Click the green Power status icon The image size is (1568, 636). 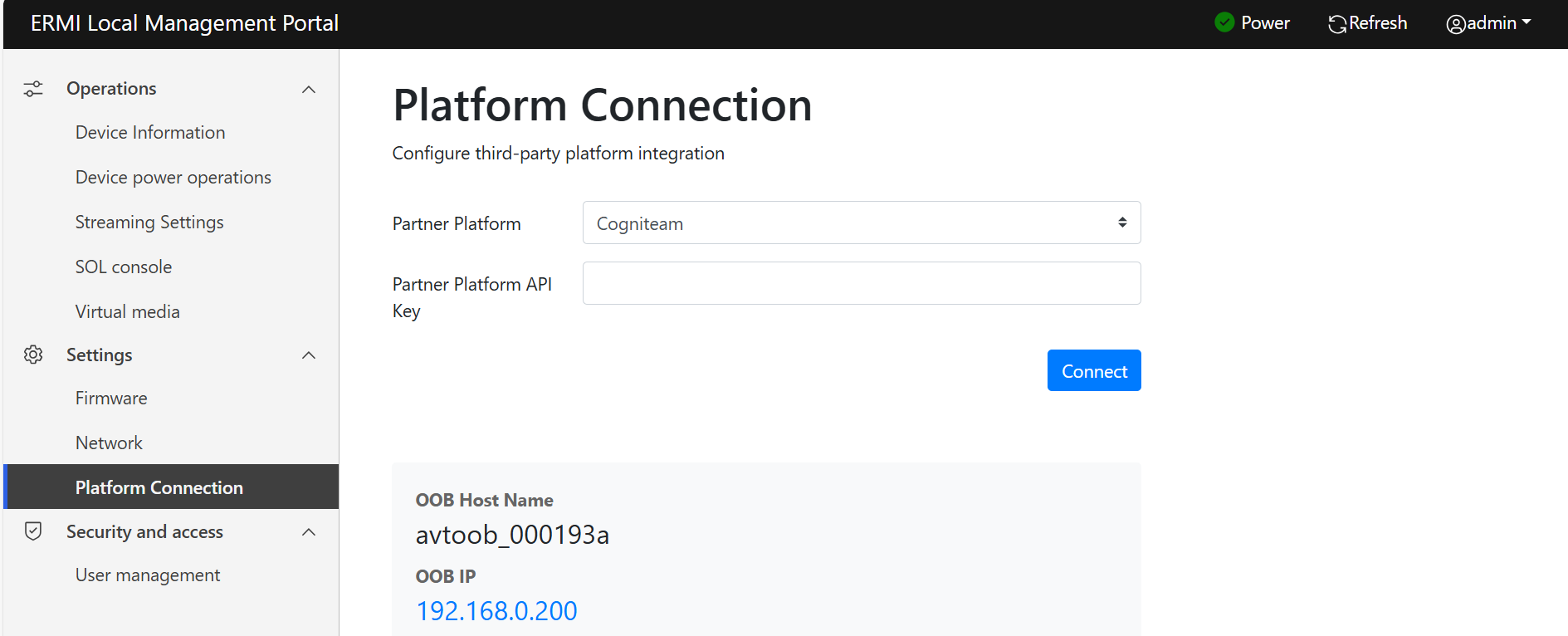pos(1224,22)
